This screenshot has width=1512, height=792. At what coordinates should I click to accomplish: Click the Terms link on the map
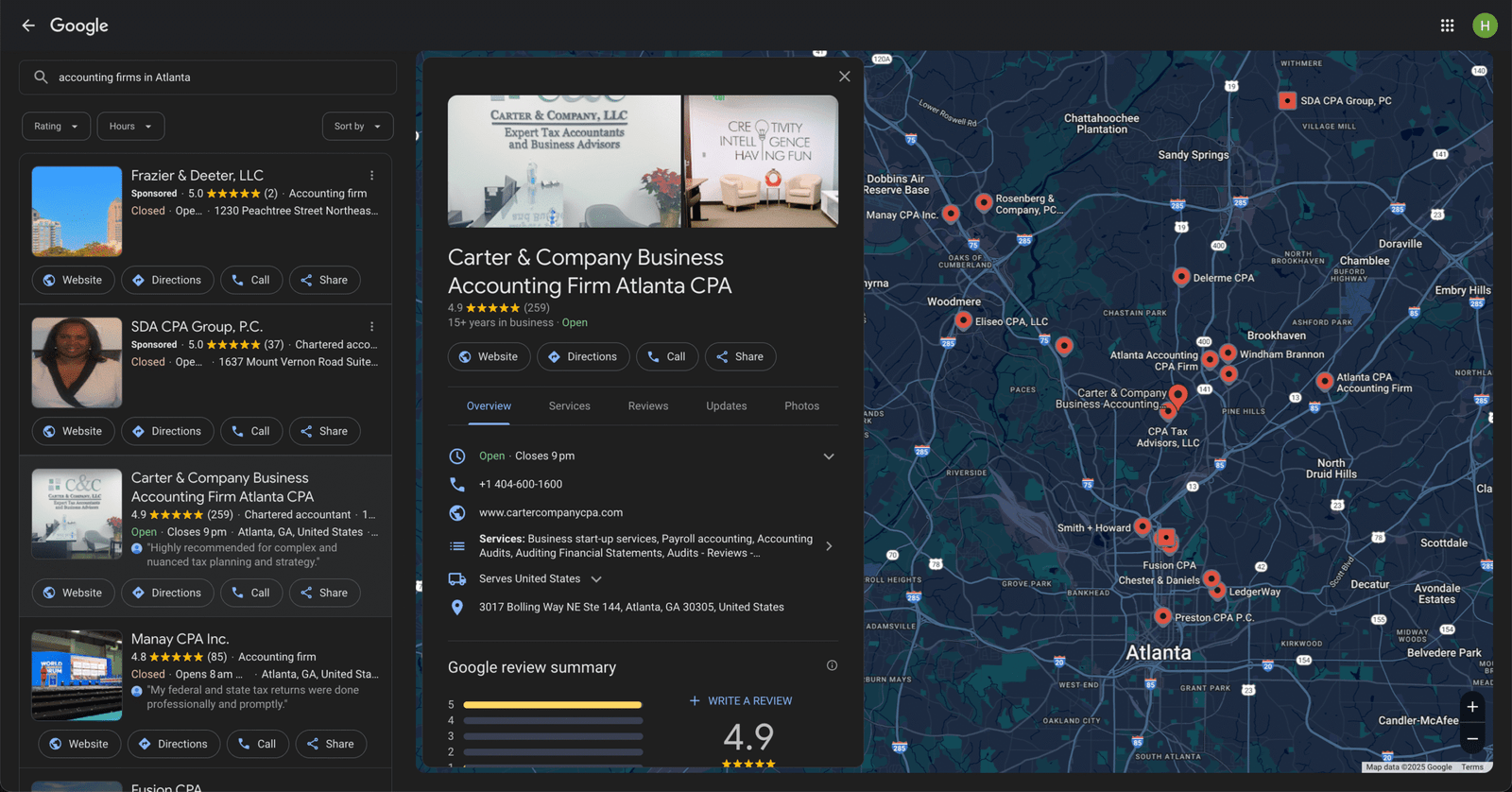[x=1472, y=767]
